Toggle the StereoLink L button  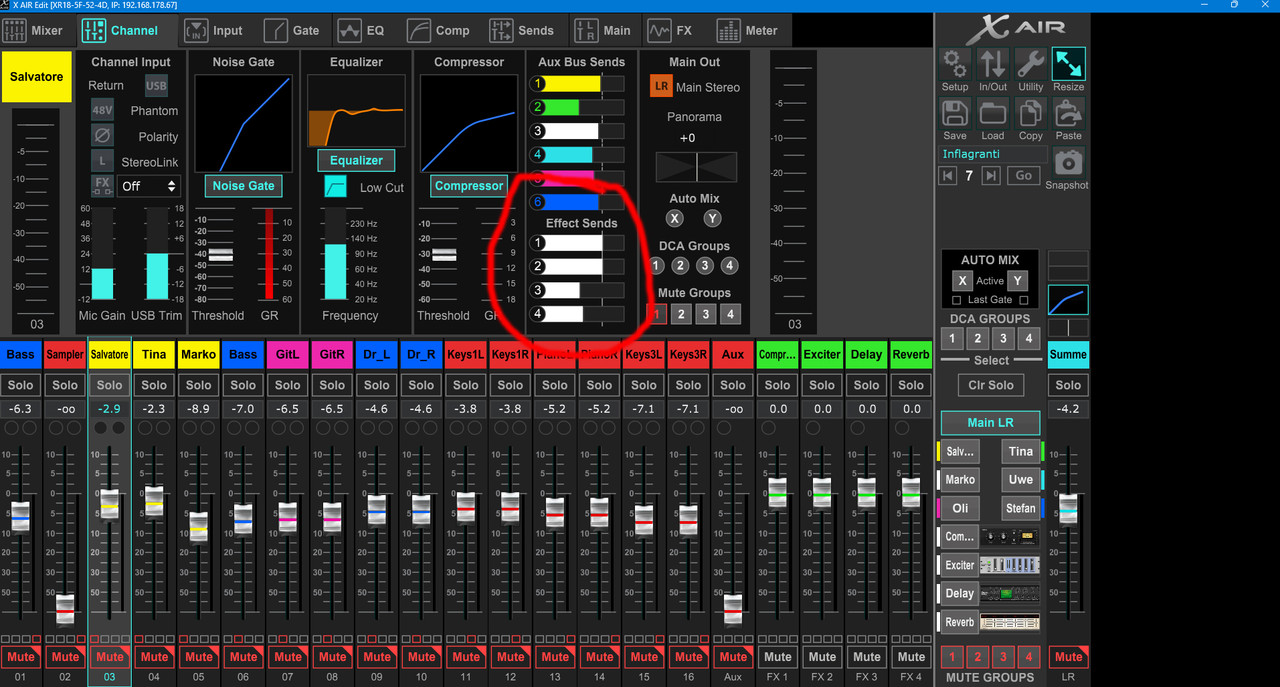pos(103,161)
